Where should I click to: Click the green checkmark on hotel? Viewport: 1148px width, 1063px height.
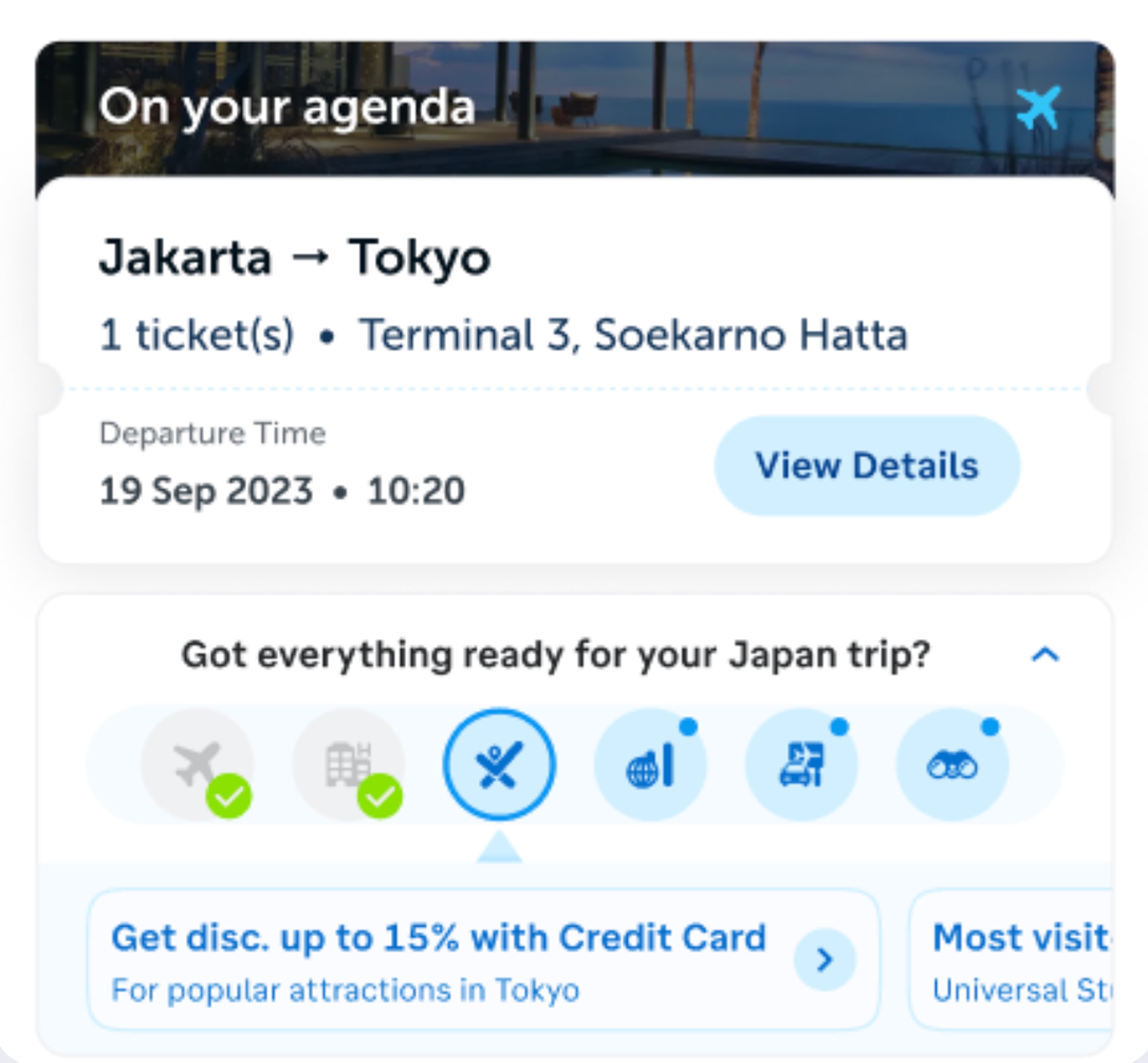pyautogui.click(x=379, y=796)
